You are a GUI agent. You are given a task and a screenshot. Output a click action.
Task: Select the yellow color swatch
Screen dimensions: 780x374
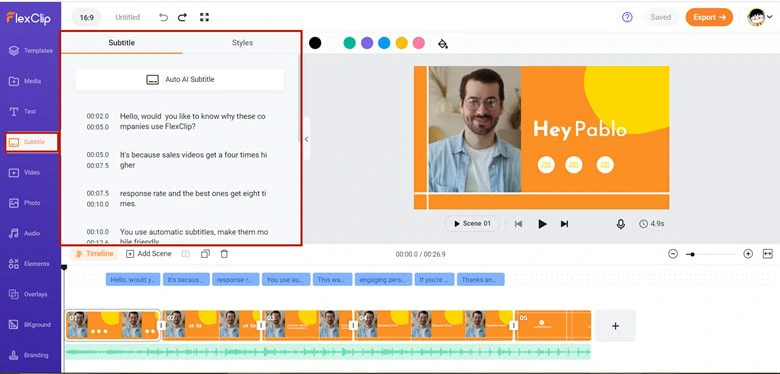[x=401, y=43]
